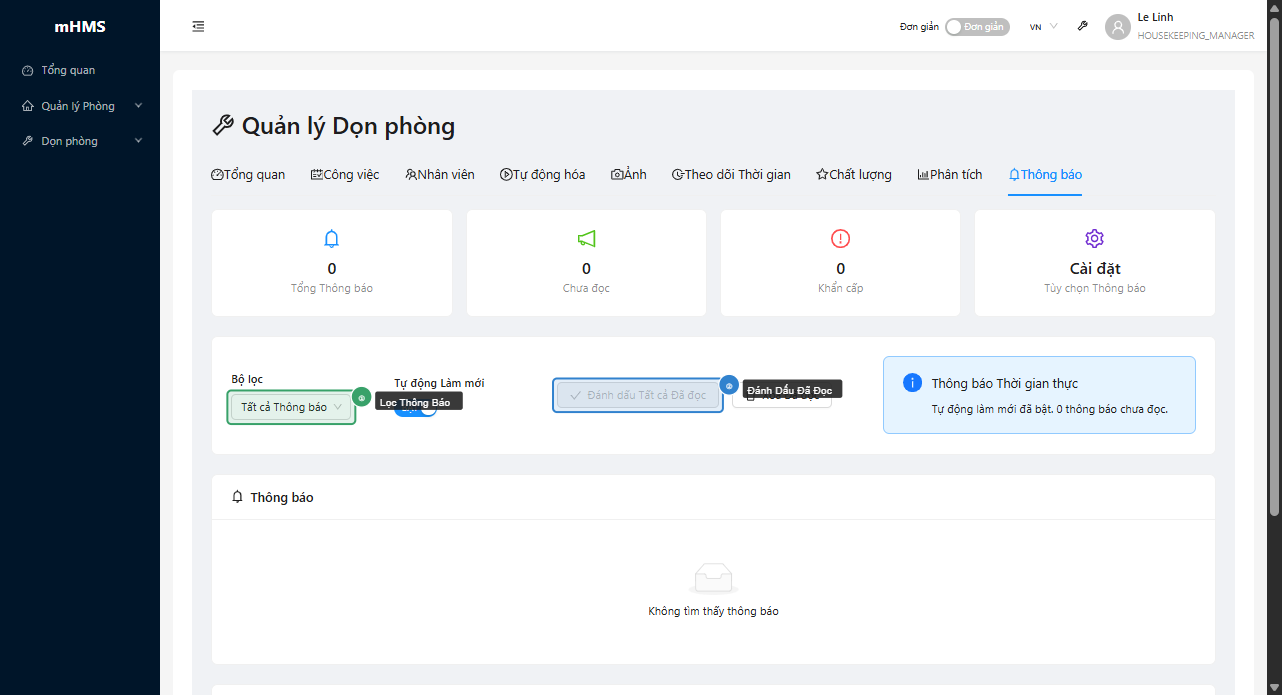Switch to the Chất lượng tab
This screenshot has height=695, width=1282.
point(853,175)
